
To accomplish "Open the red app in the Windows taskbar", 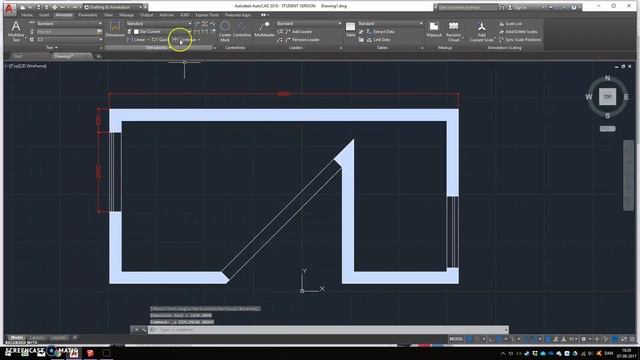I will 90,353.
